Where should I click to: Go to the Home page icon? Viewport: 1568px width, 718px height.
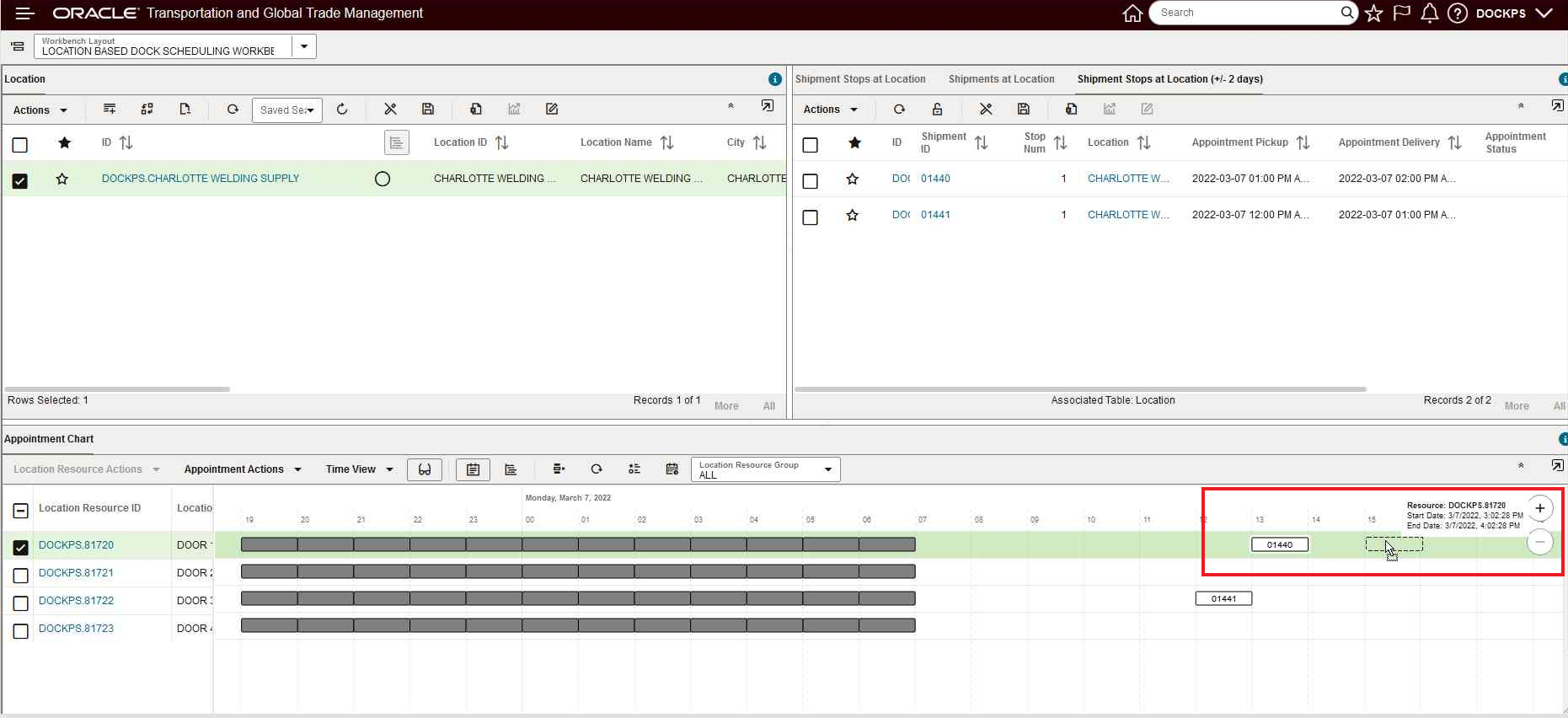[1132, 13]
